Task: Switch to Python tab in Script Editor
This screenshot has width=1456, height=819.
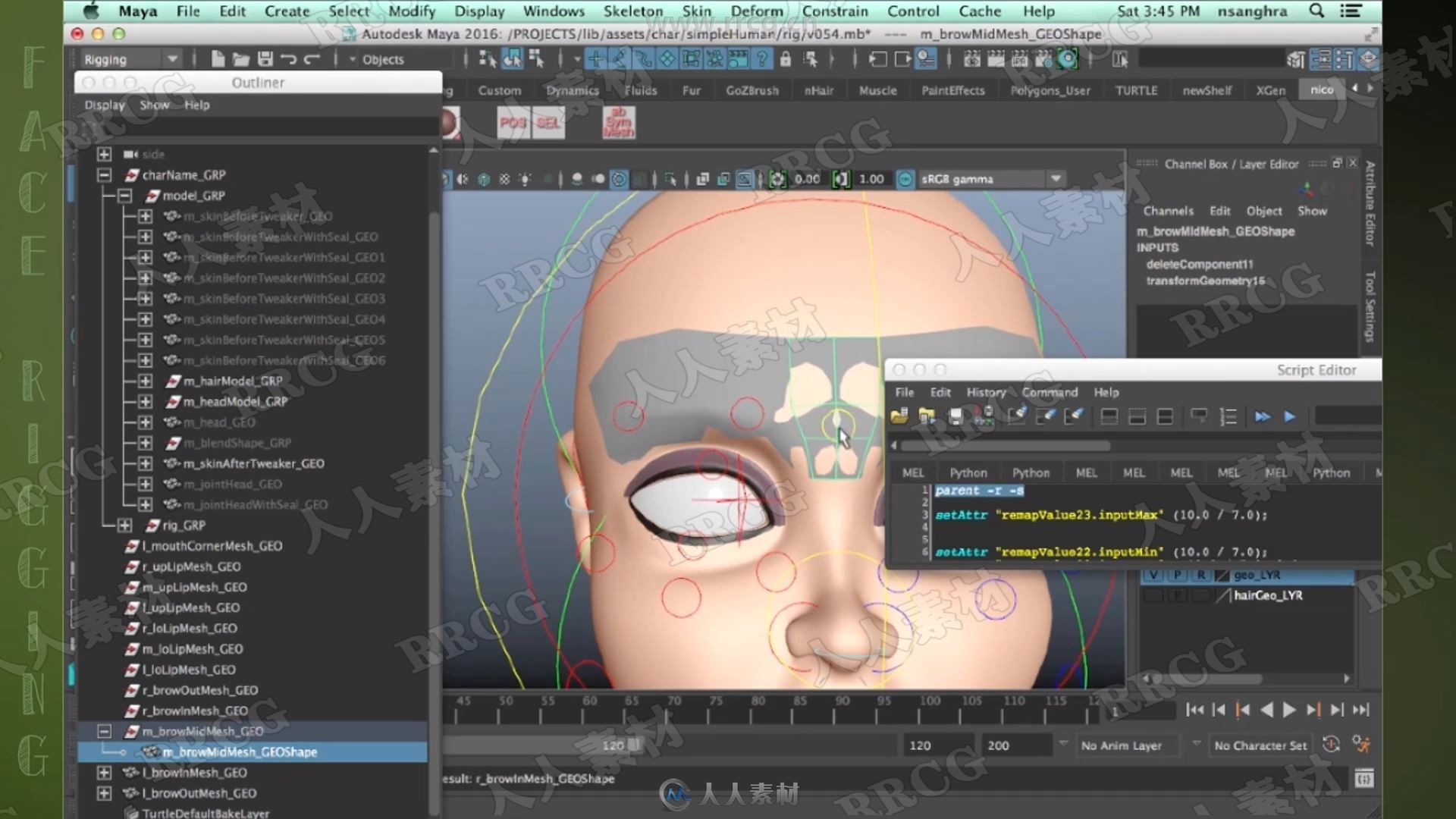Action: coord(967,472)
